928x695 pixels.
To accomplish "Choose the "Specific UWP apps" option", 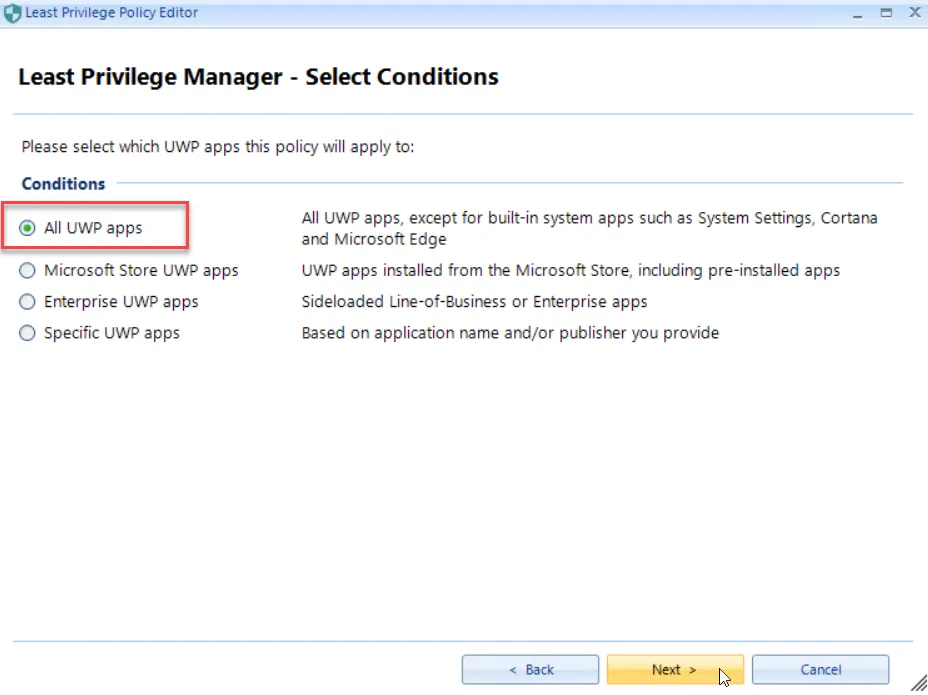I will pyautogui.click(x=27, y=333).
